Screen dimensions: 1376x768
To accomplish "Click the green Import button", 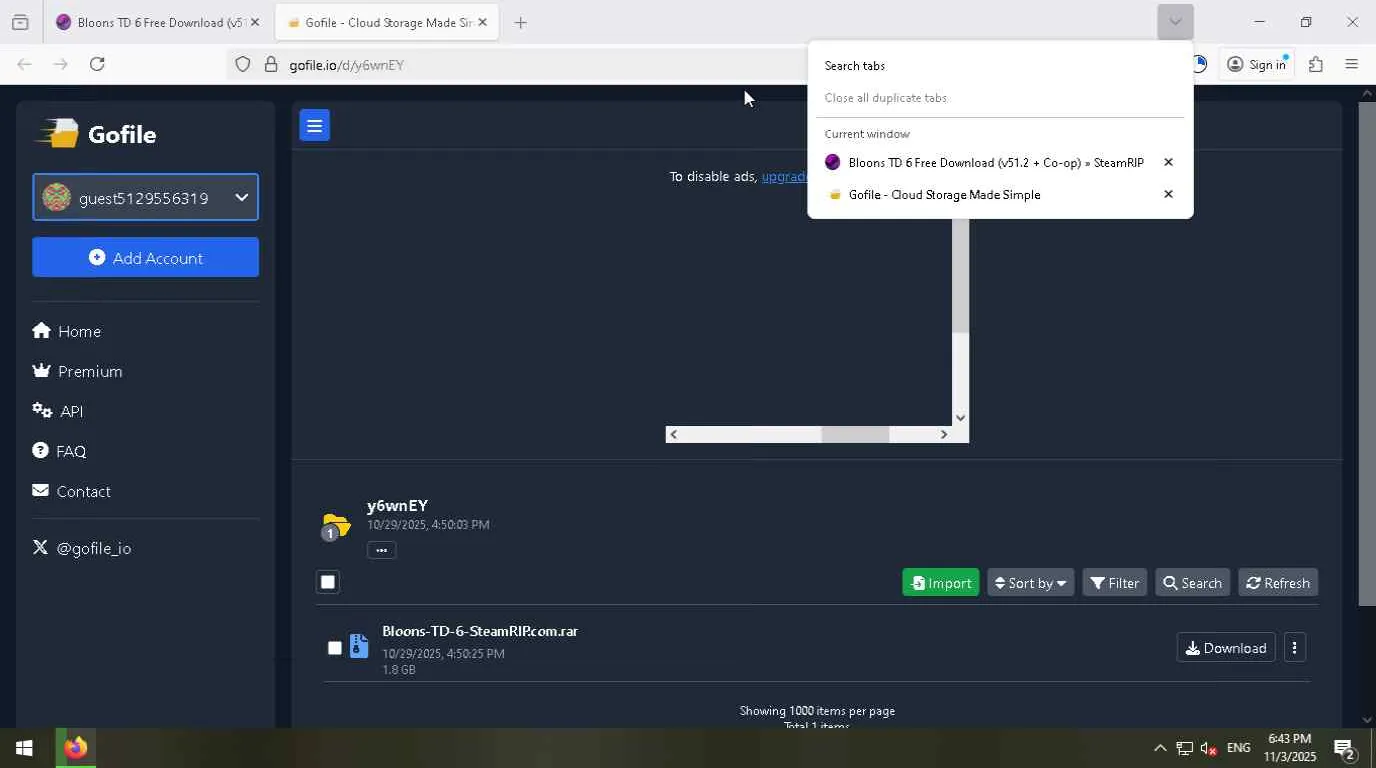I will pyautogui.click(x=940, y=583).
